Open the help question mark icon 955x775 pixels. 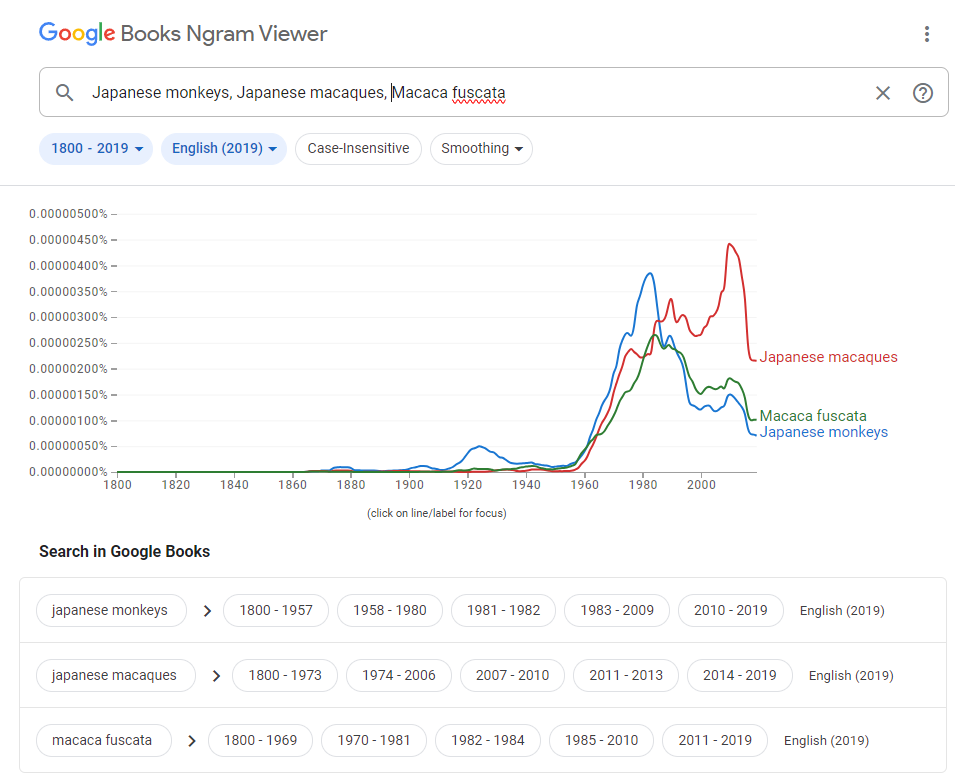click(922, 93)
